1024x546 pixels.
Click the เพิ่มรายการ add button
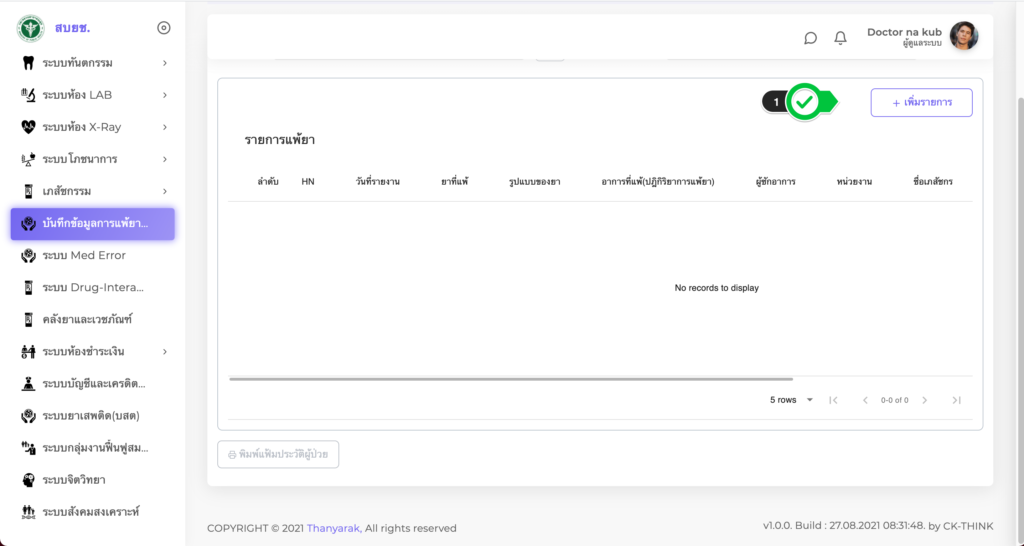click(x=921, y=103)
